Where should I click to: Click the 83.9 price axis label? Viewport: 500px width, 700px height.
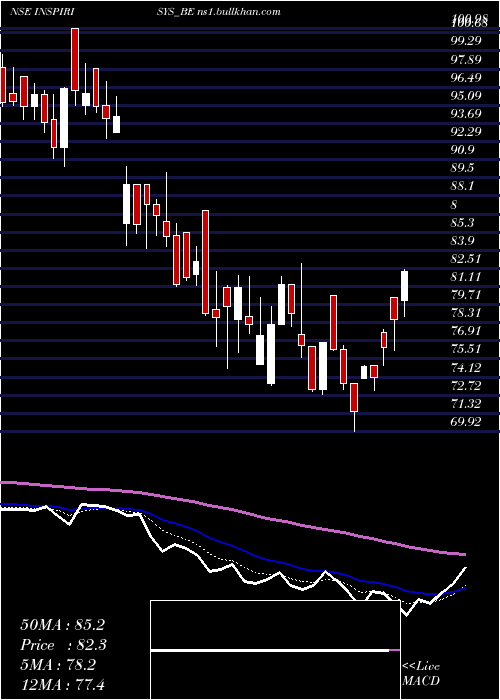(463, 241)
